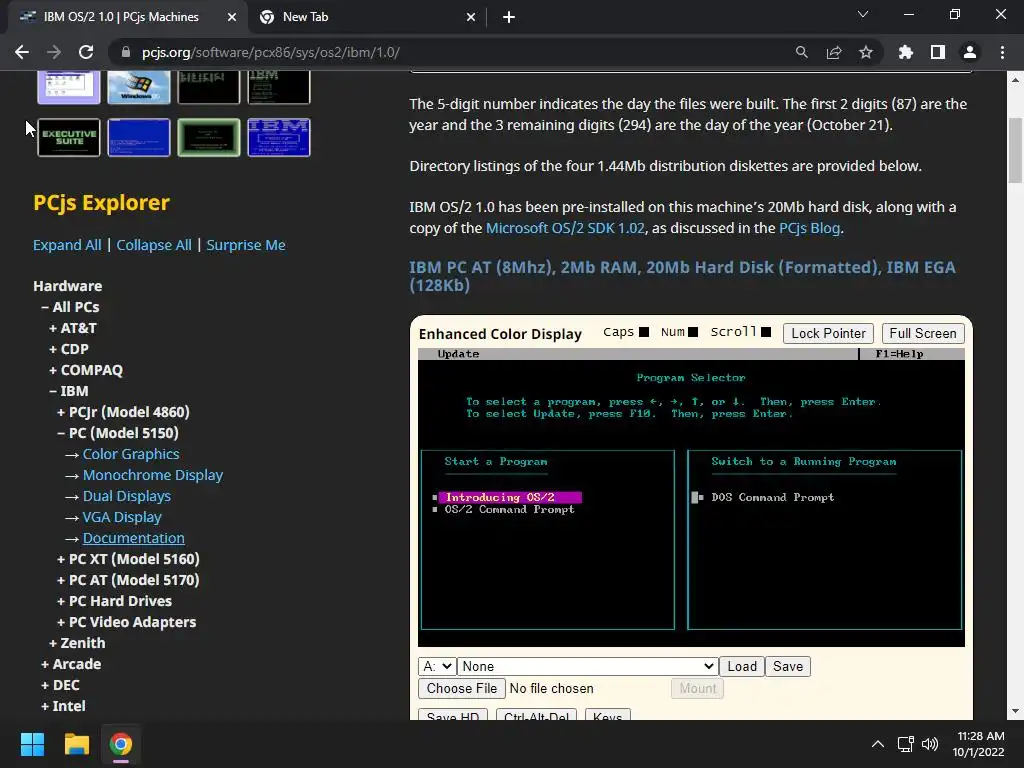
Task: Reload the page
Action: pyautogui.click(x=86, y=52)
